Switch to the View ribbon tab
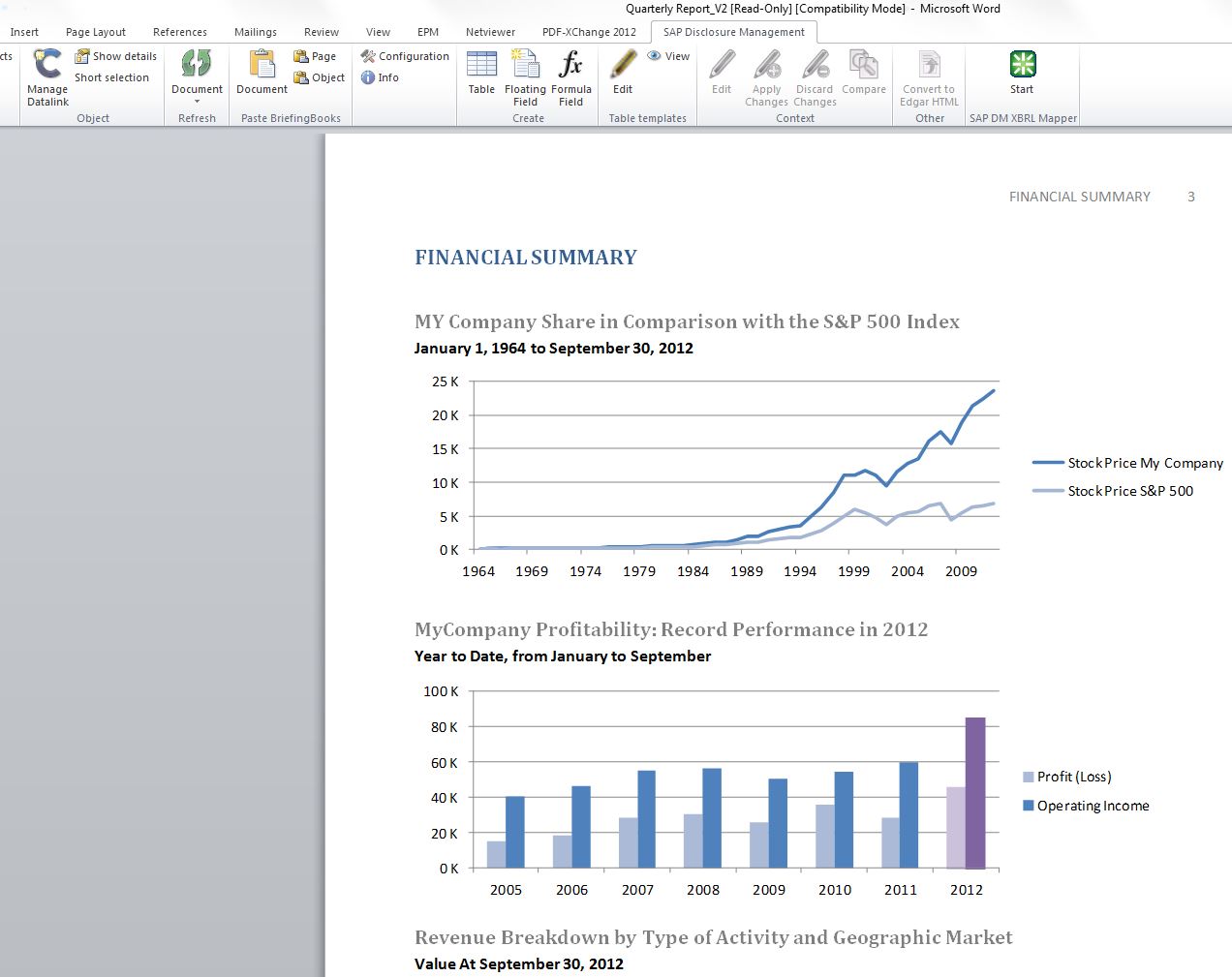 tap(379, 32)
